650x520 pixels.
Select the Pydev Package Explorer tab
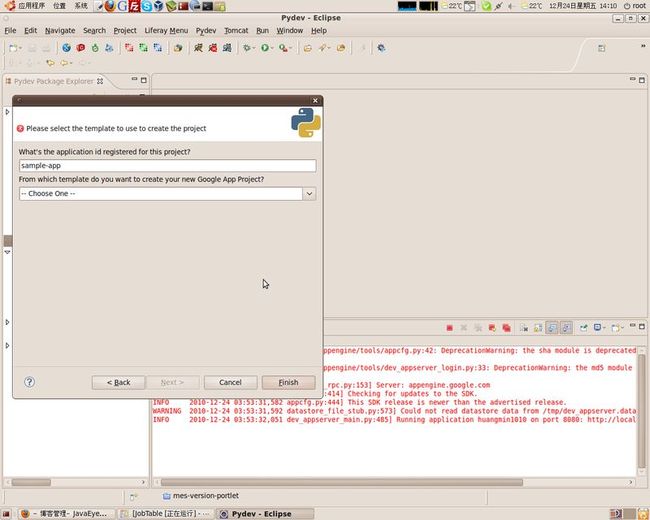(54, 81)
